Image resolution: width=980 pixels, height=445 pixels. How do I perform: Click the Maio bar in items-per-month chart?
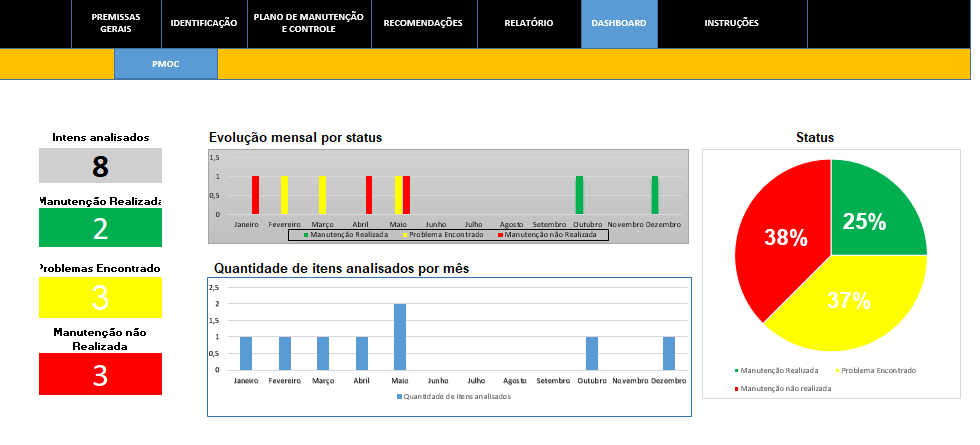[400, 337]
